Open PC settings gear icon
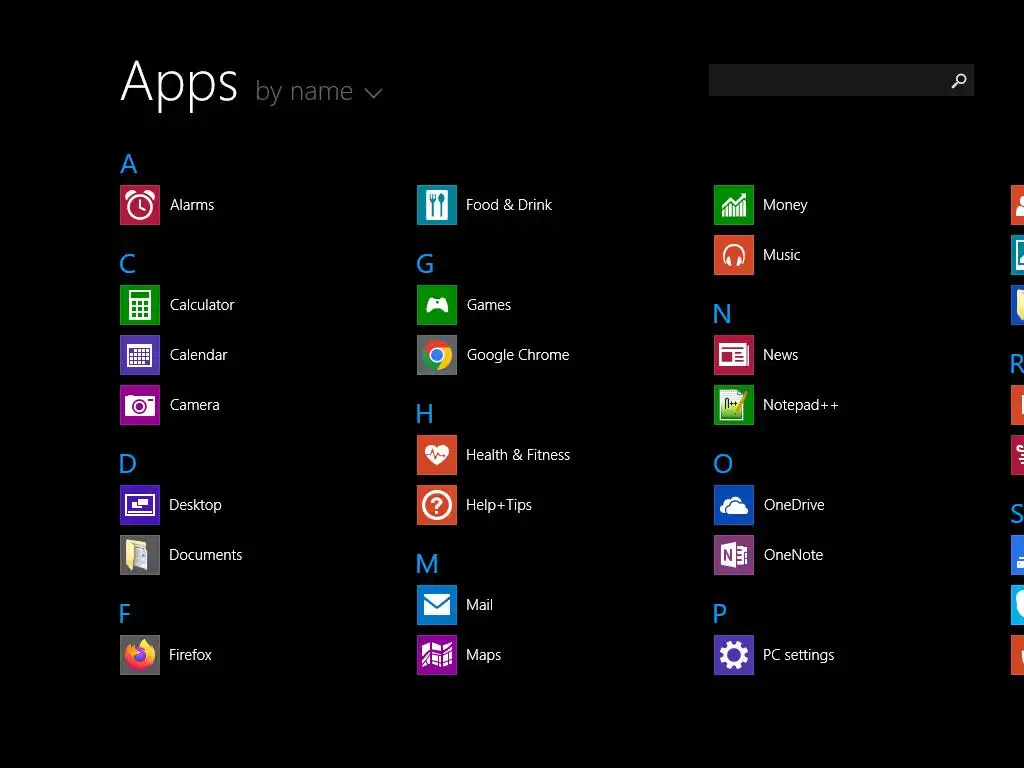The width and height of the screenshot is (1024, 768). [734, 655]
